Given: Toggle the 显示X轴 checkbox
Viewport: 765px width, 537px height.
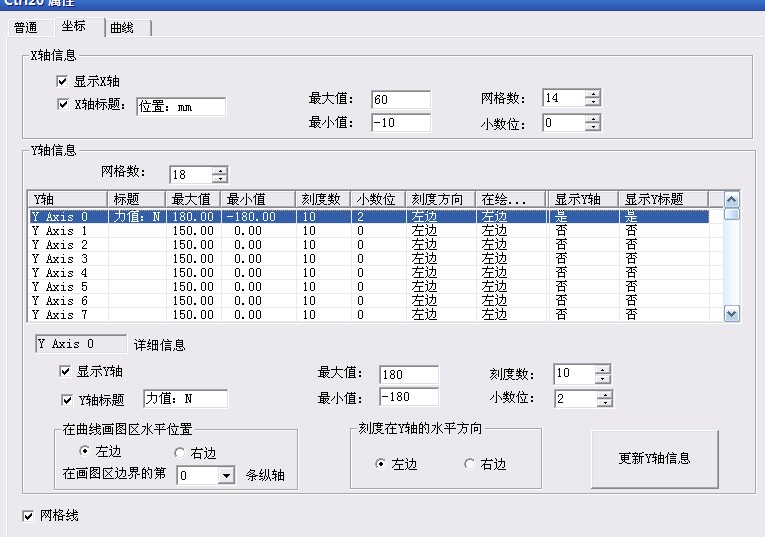Looking at the screenshot, I should pos(63,81).
